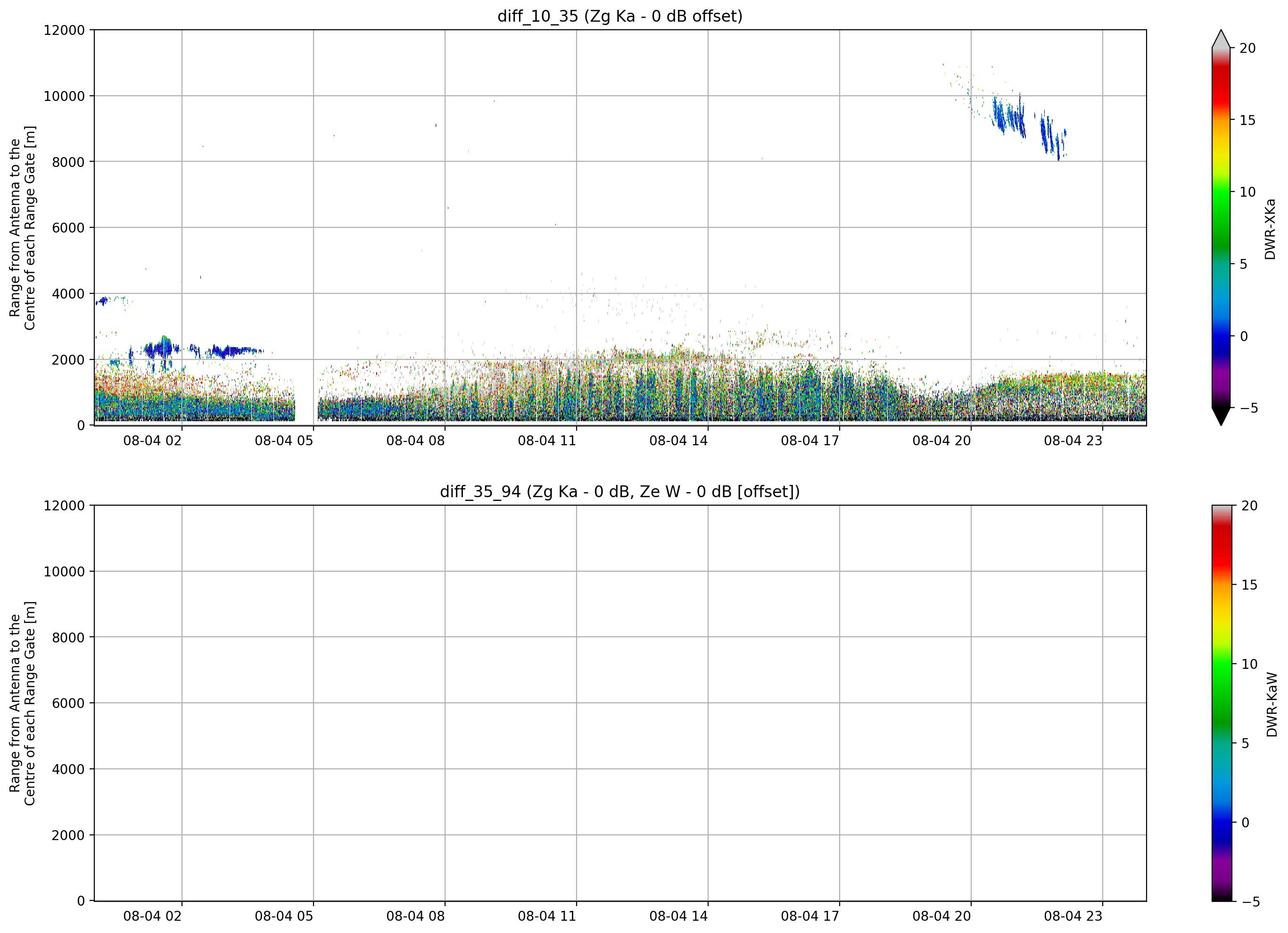Click the "8000" y-tick of the diff_35_94 plot
Image resolution: width=1288 pixels, height=933 pixels.
68,638
